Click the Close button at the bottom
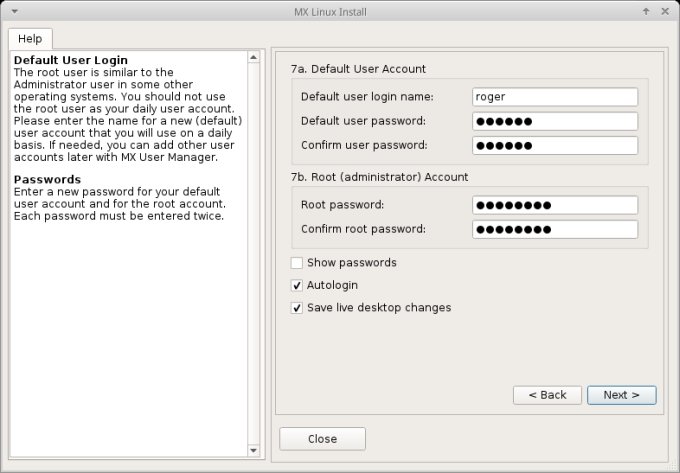680x473 pixels. coord(322,439)
